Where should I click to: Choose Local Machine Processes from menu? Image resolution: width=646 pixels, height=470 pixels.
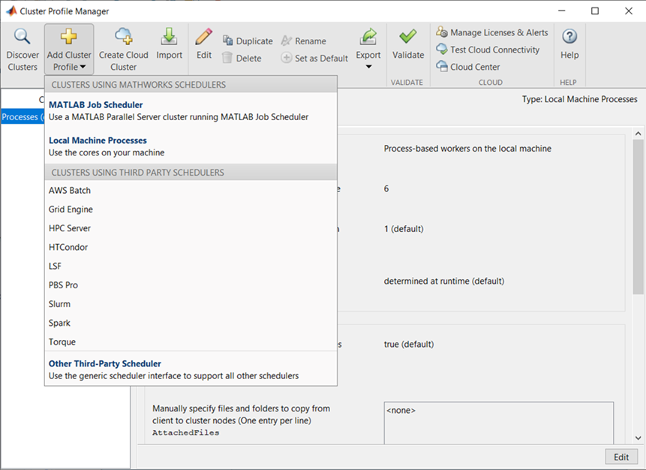tap(98, 141)
